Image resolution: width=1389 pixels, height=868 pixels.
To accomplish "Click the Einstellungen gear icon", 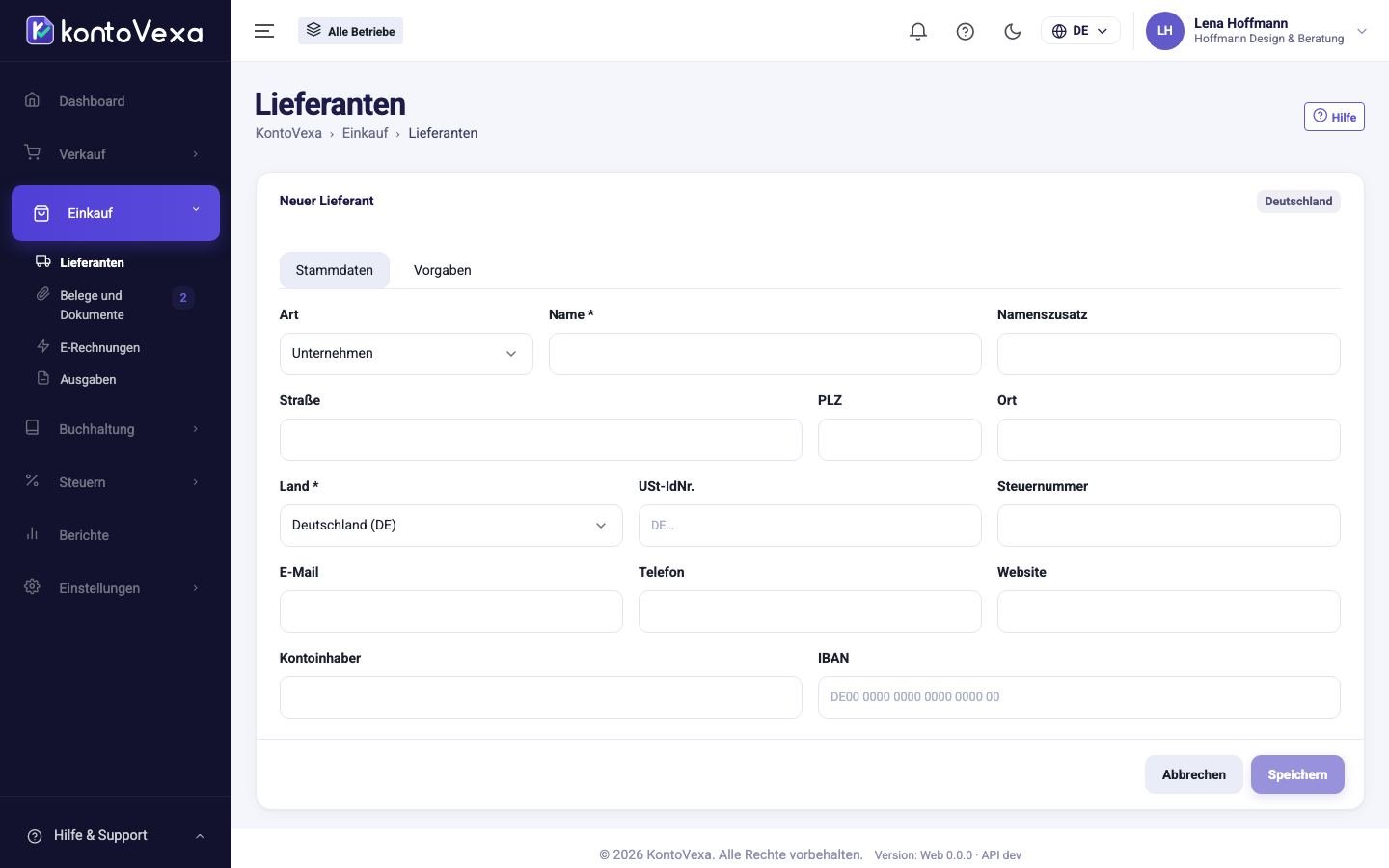I will point(33,587).
